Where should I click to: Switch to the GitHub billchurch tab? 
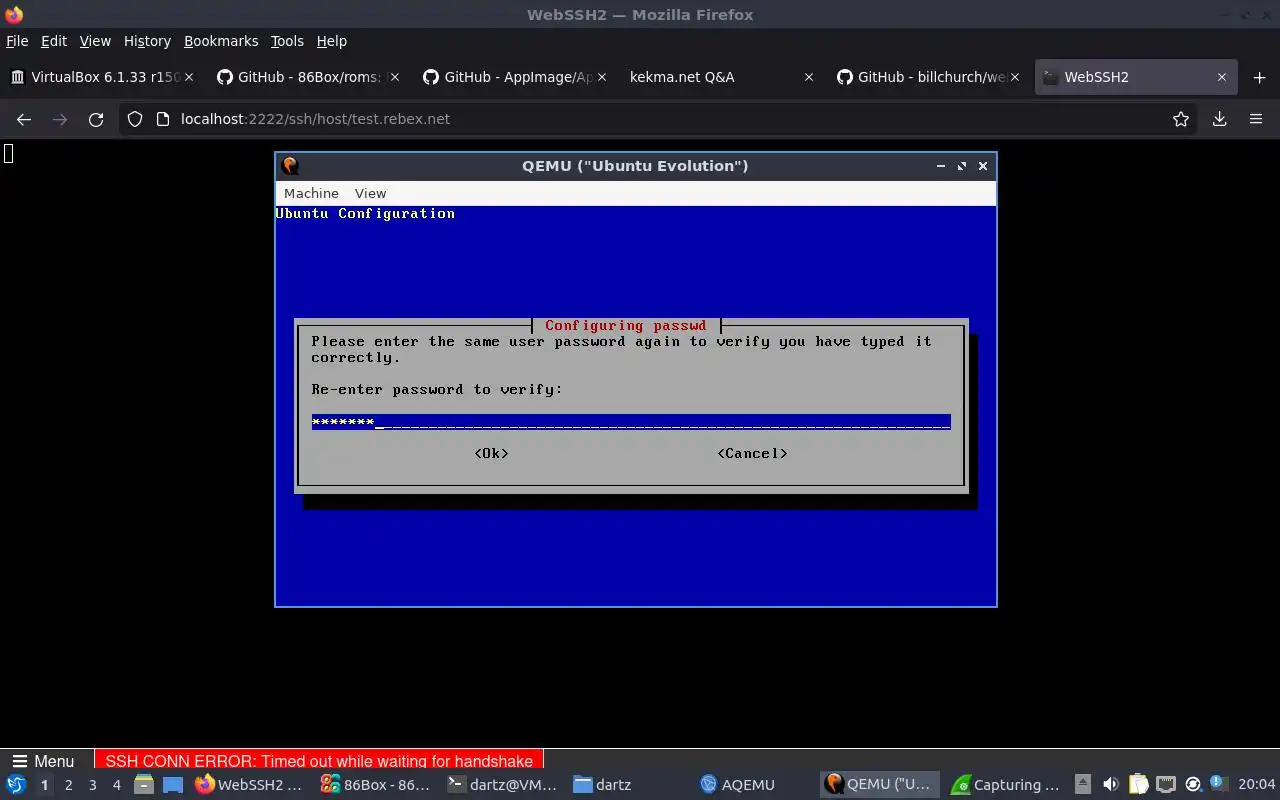[x=927, y=77]
